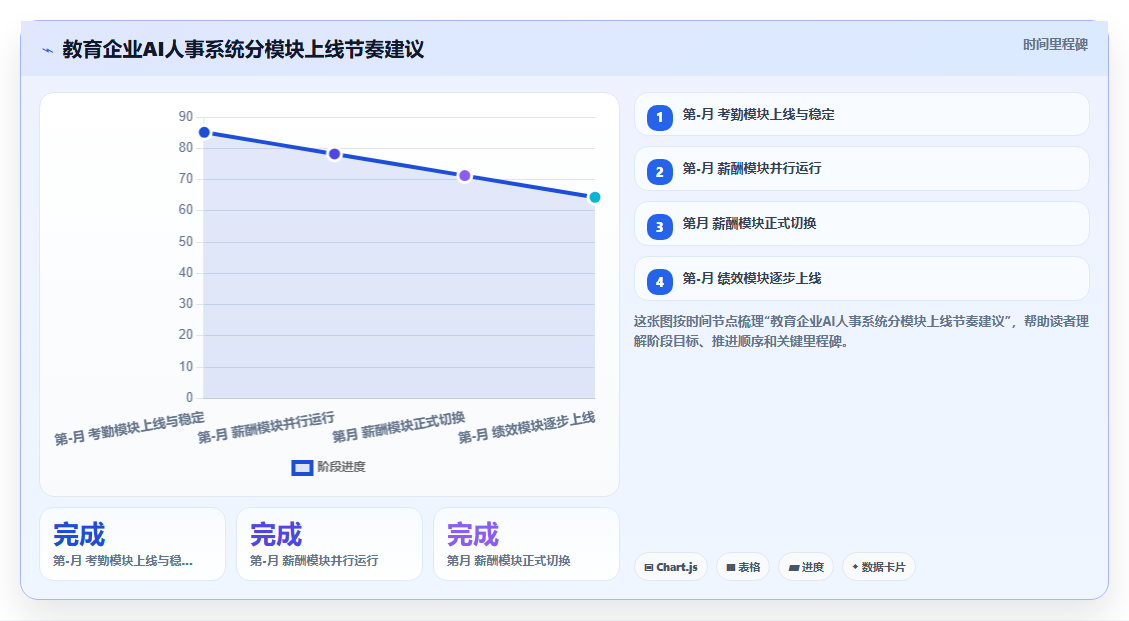The image size is (1129, 621).
Task: Click the Chart.js tag chip
Action: (x=671, y=567)
